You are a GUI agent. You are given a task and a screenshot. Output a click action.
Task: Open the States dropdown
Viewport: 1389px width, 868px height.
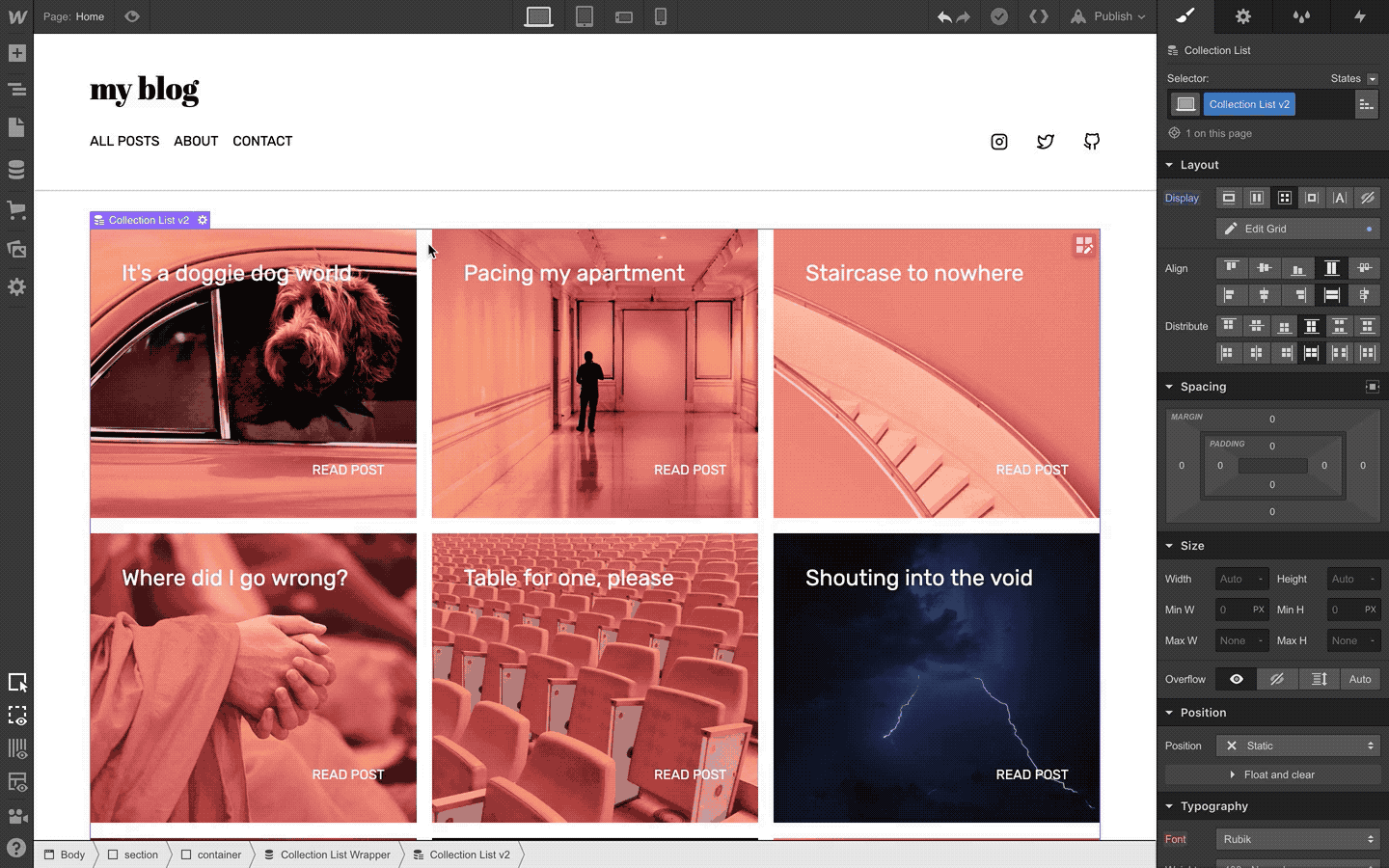pyautogui.click(x=1354, y=78)
